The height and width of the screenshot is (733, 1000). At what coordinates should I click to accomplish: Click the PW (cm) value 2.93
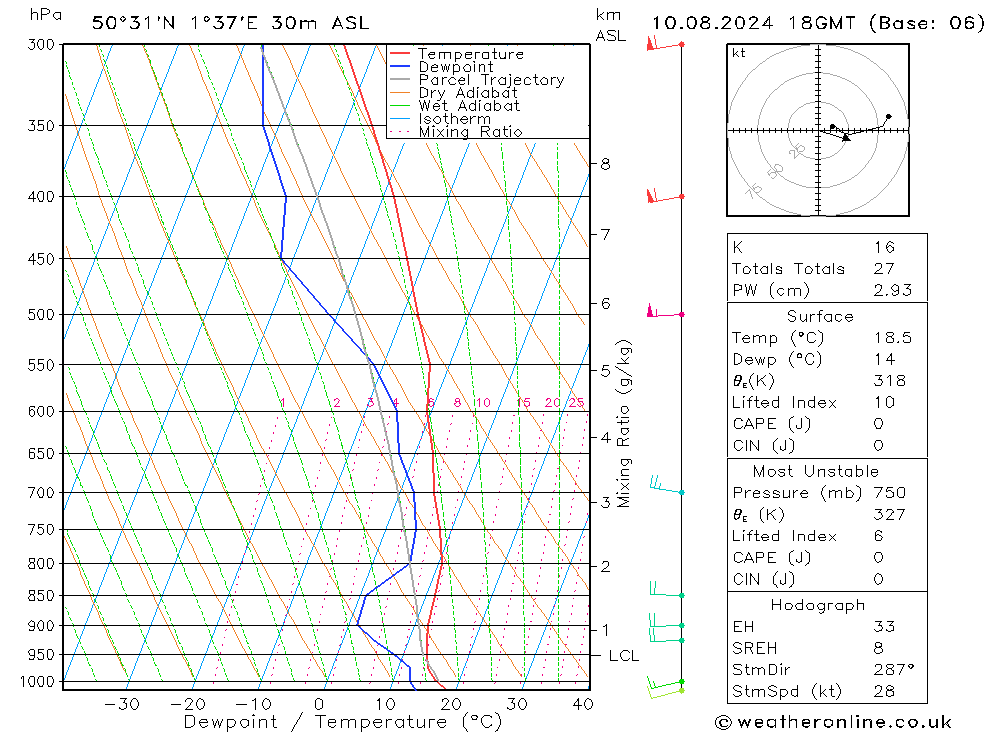point(893,290)
